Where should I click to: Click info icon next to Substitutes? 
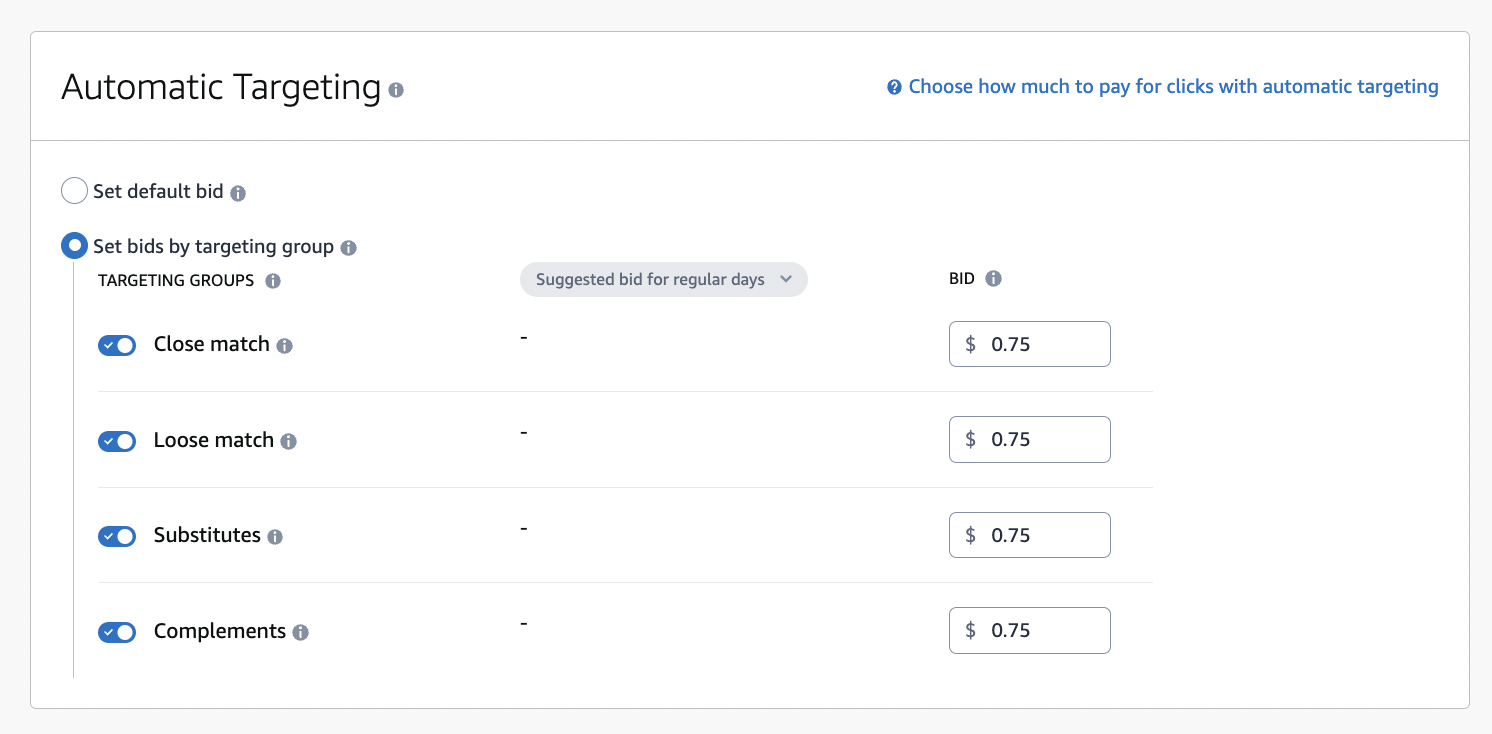coord(275,537)
